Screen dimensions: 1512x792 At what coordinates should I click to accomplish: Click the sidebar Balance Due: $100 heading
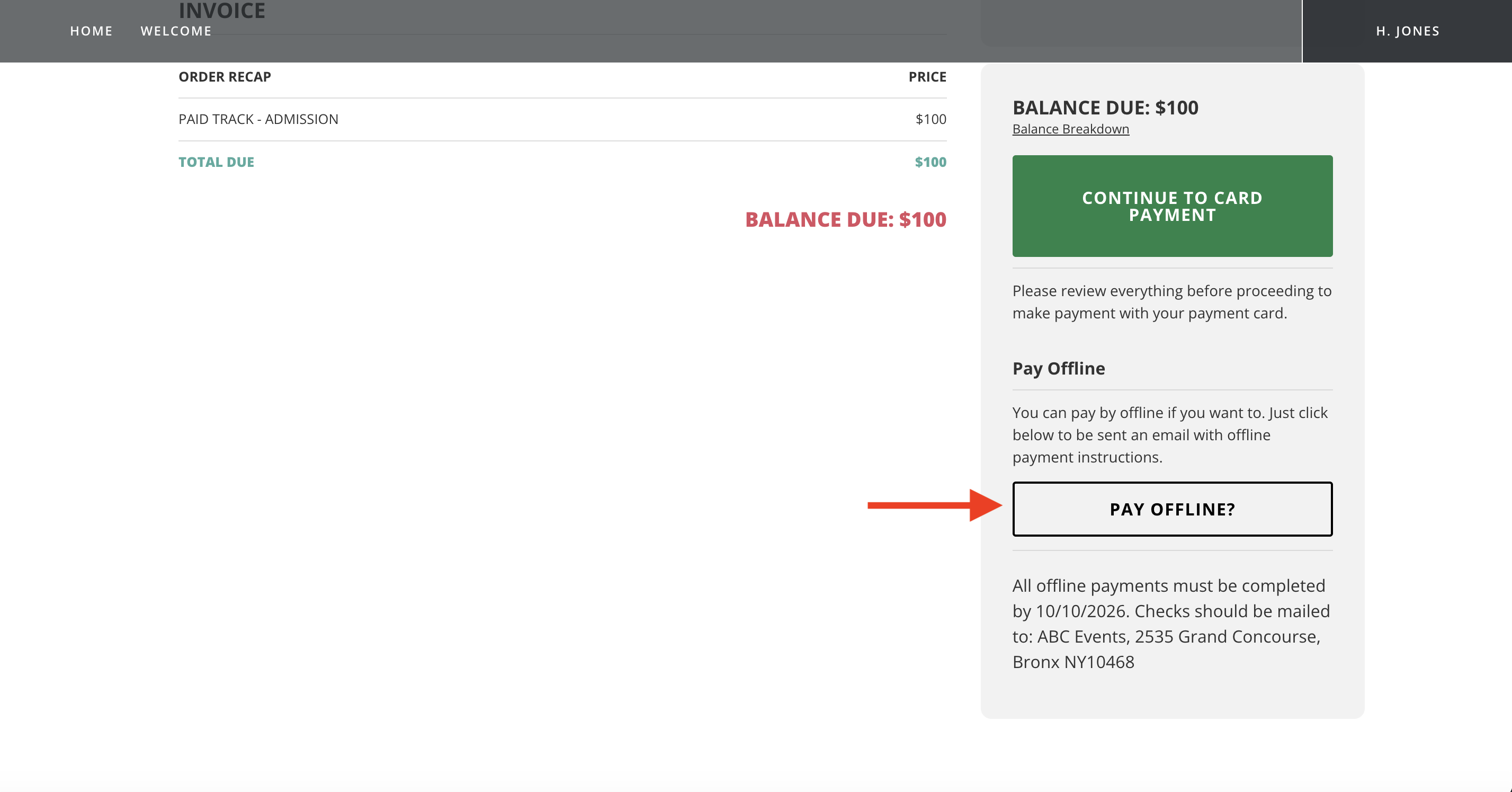pos(1105,108)
